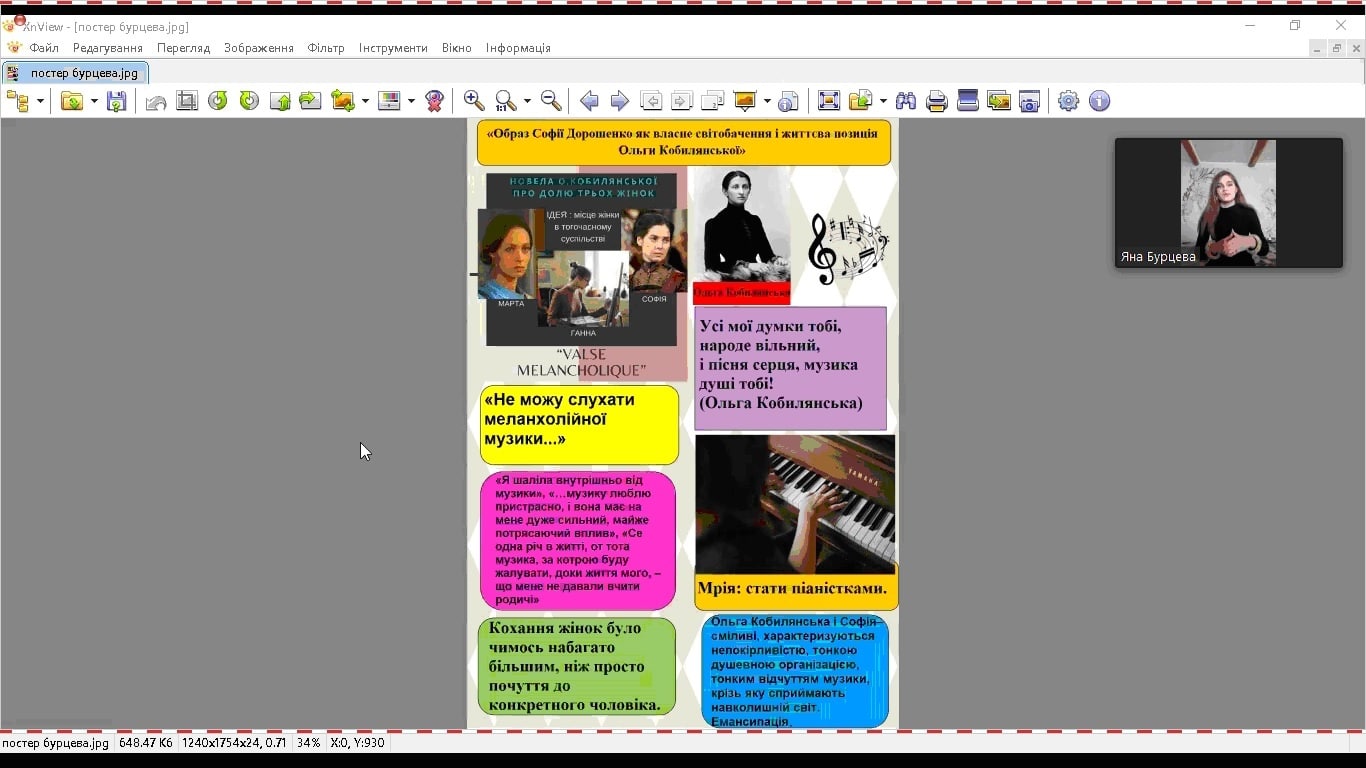
Task: Go to next image with right arrow
Action: [x=620, y=101]
